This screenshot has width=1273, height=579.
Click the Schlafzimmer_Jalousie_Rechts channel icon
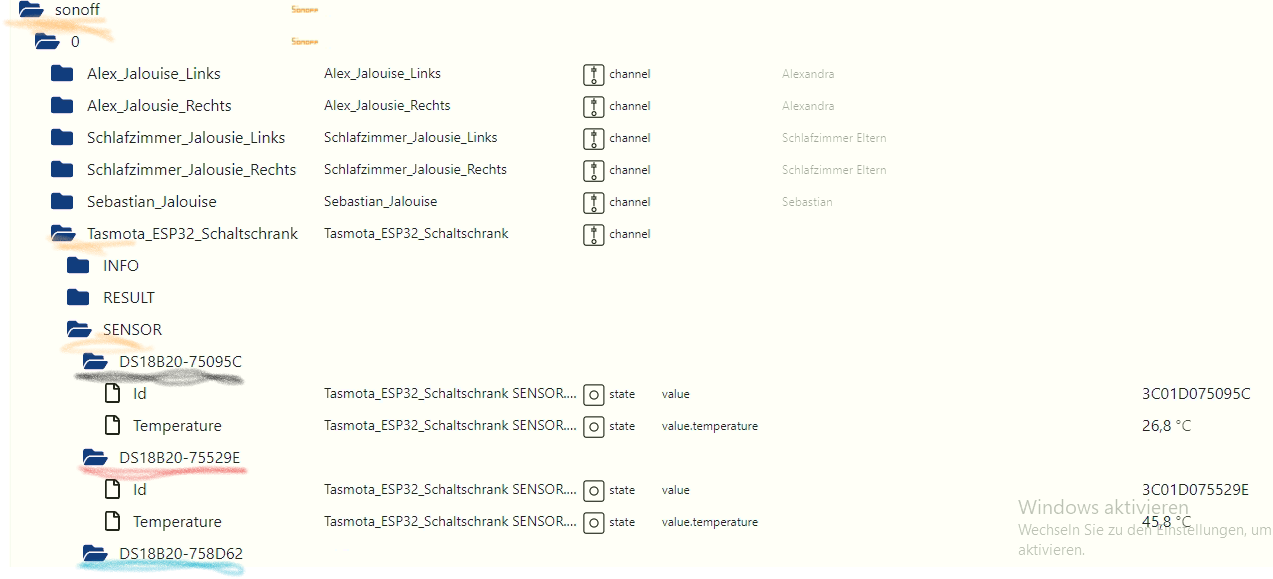tap(594, 170)
